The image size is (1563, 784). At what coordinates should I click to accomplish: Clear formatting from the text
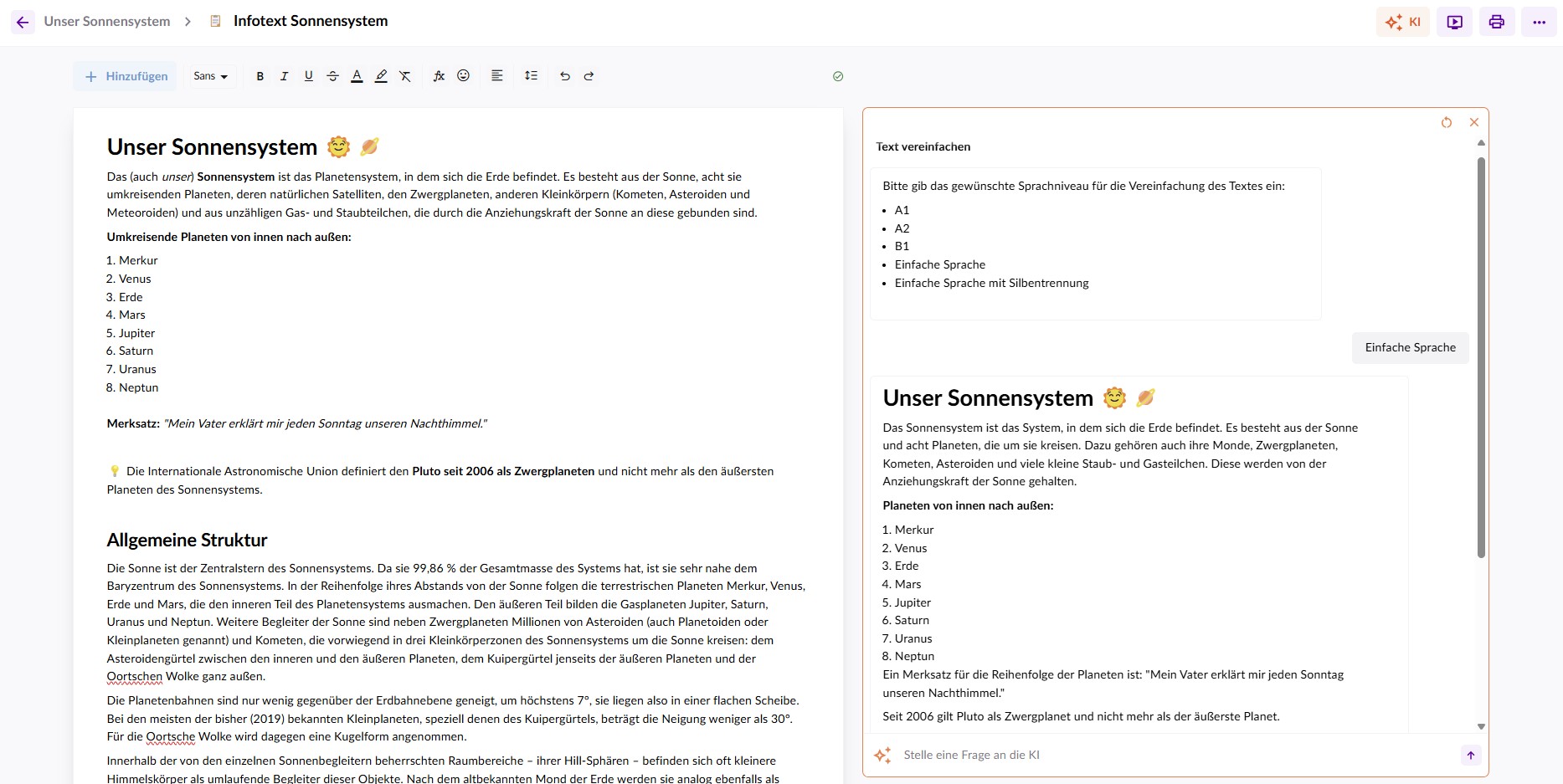coord(405,76)
